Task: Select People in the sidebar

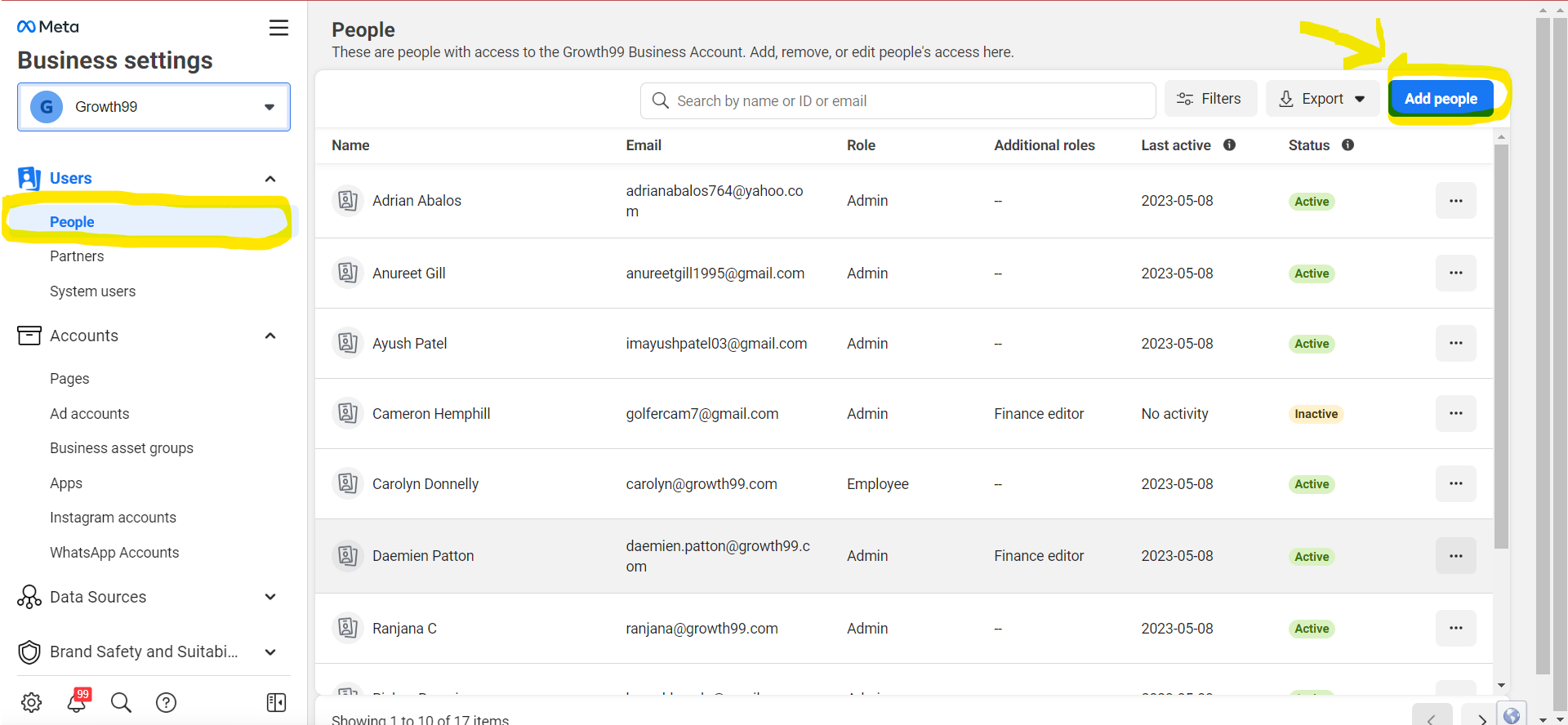Action: point(72,222)
